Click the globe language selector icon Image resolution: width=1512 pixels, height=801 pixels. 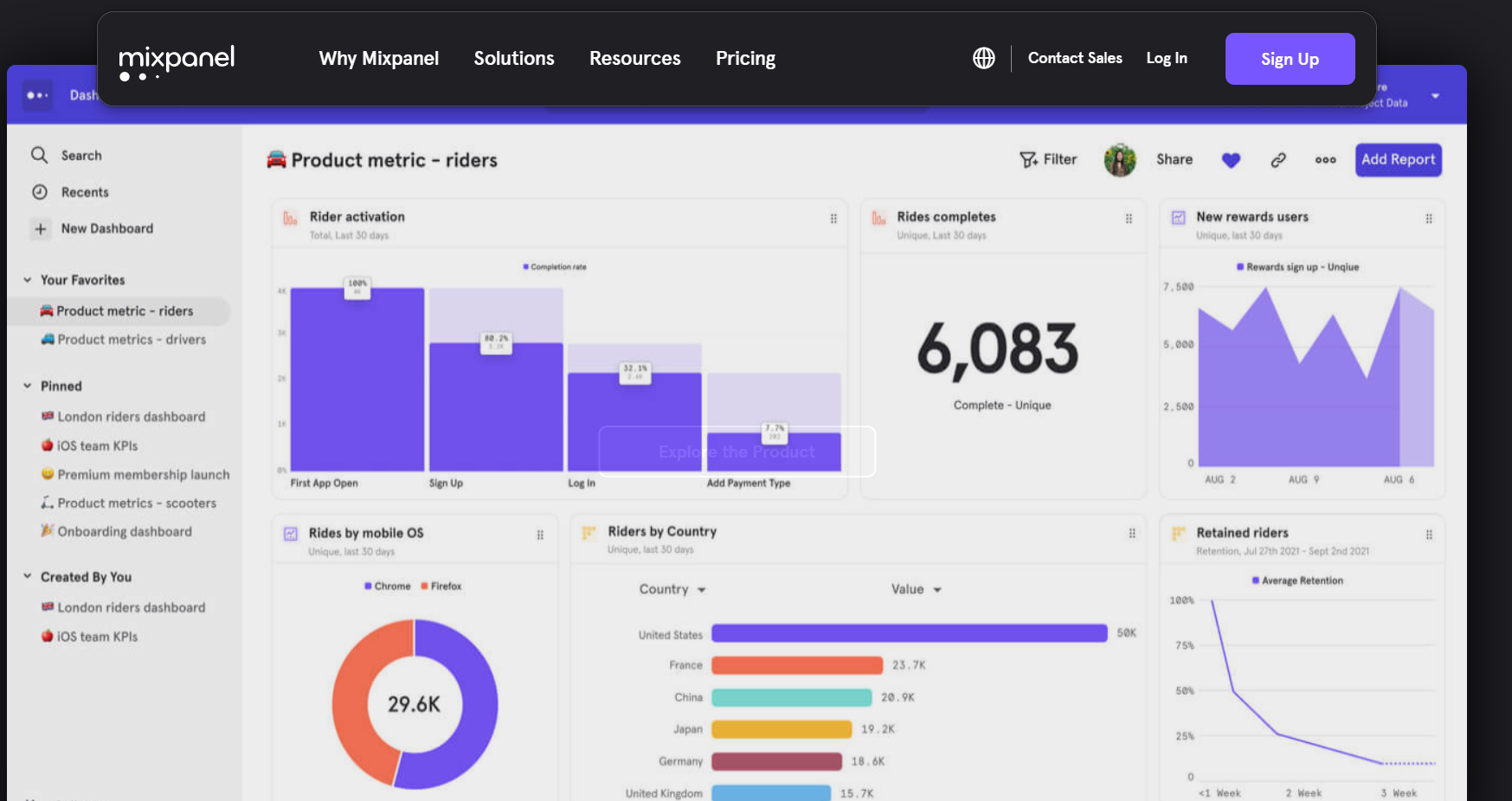point(983,58)
